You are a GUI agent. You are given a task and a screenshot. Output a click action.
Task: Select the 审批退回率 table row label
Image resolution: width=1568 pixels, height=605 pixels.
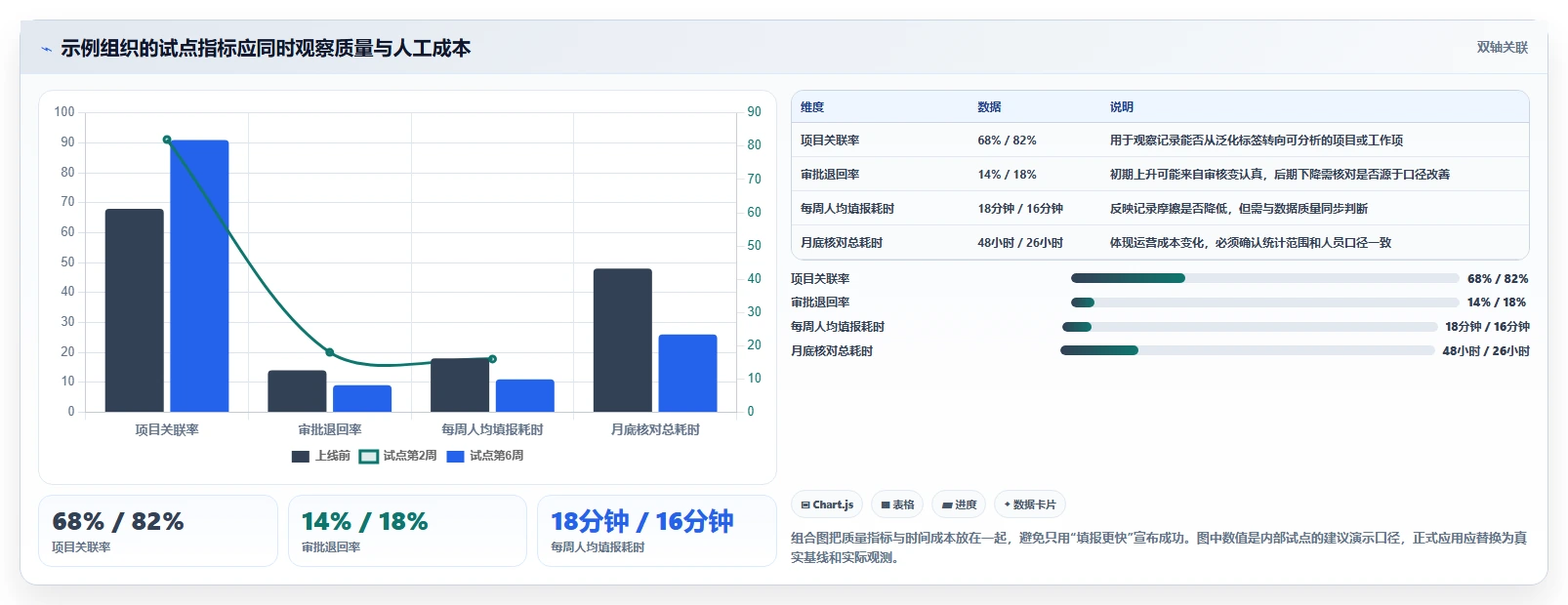(830, 175)
